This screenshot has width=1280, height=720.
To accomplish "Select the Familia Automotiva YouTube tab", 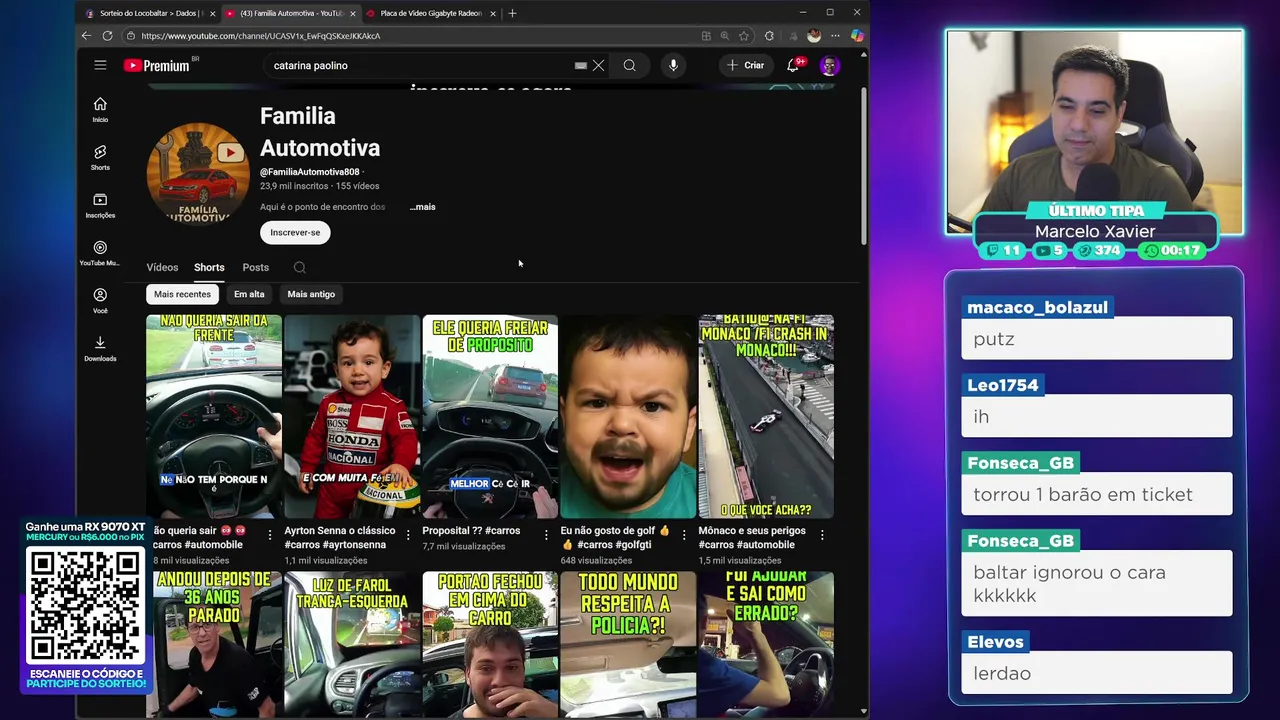I will (x=290, y=13).
